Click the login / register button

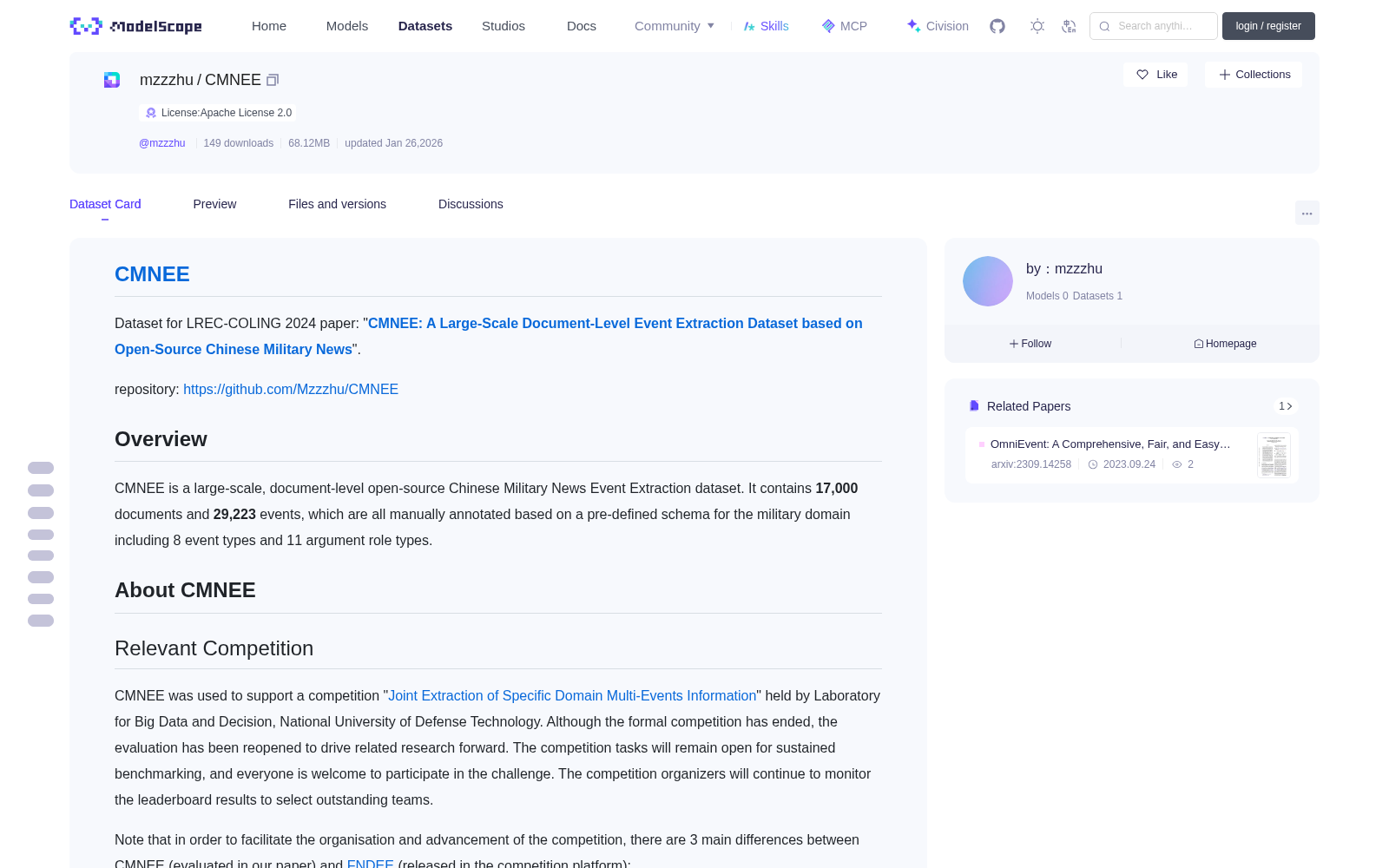[x=1268, y=26]
